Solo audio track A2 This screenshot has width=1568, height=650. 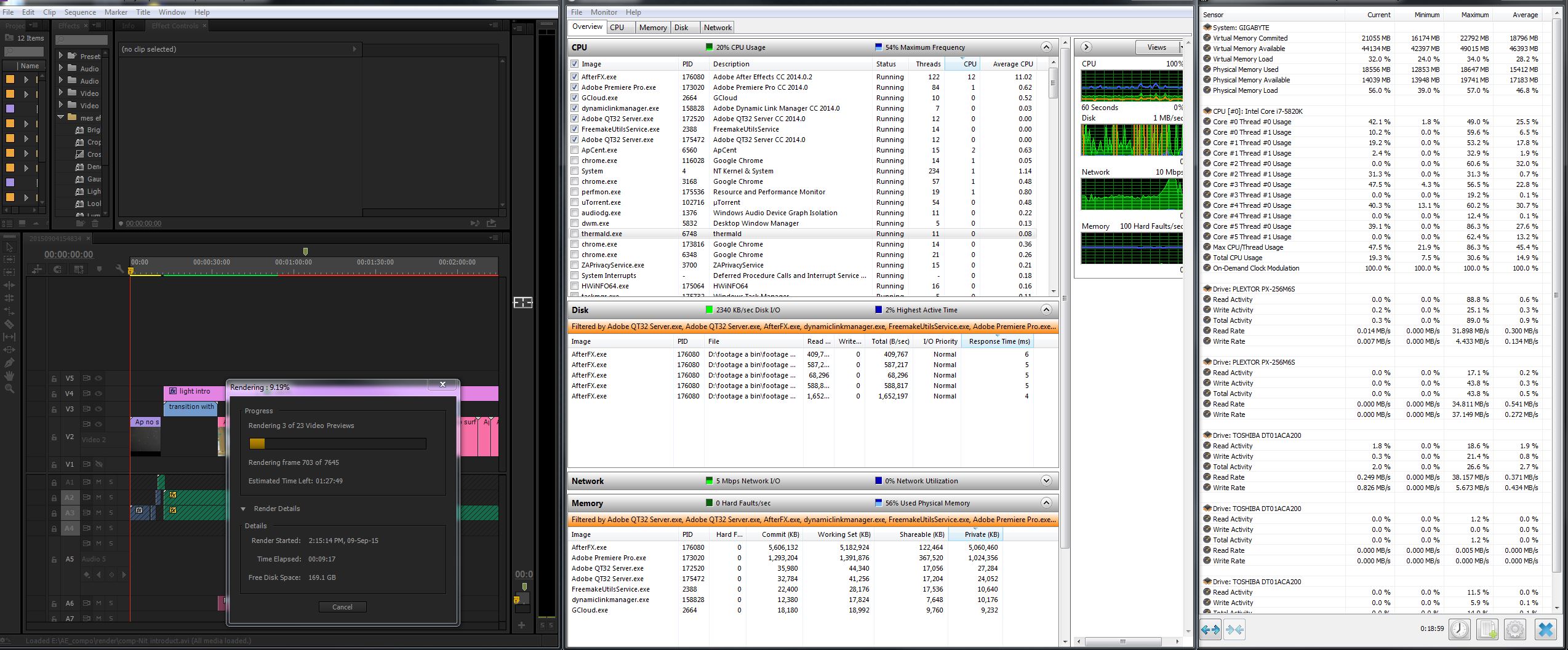point(111,497)
